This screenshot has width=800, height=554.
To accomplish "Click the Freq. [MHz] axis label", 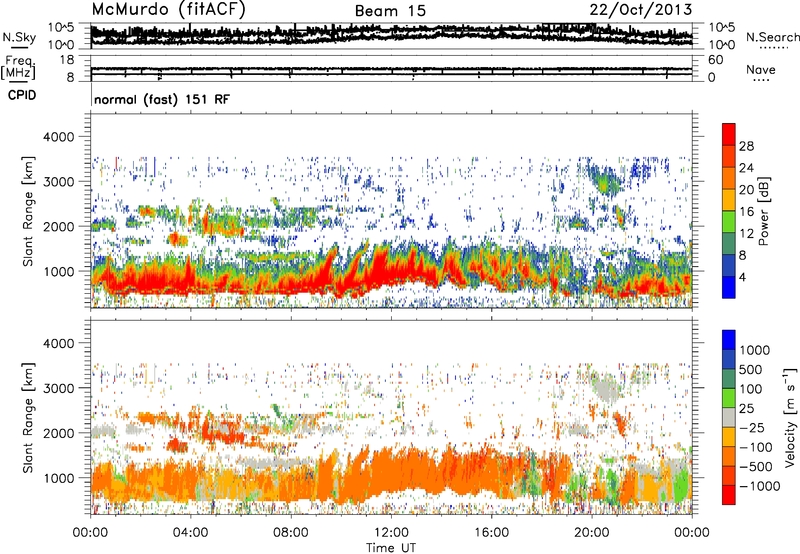I will pos(18,68).
